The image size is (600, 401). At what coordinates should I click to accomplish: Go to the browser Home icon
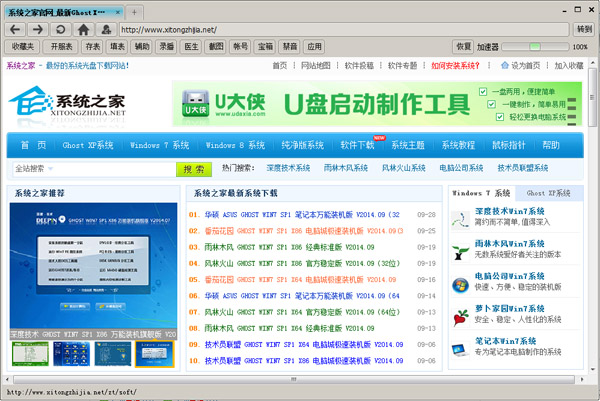pyautogui.click(x=83, y=29)
